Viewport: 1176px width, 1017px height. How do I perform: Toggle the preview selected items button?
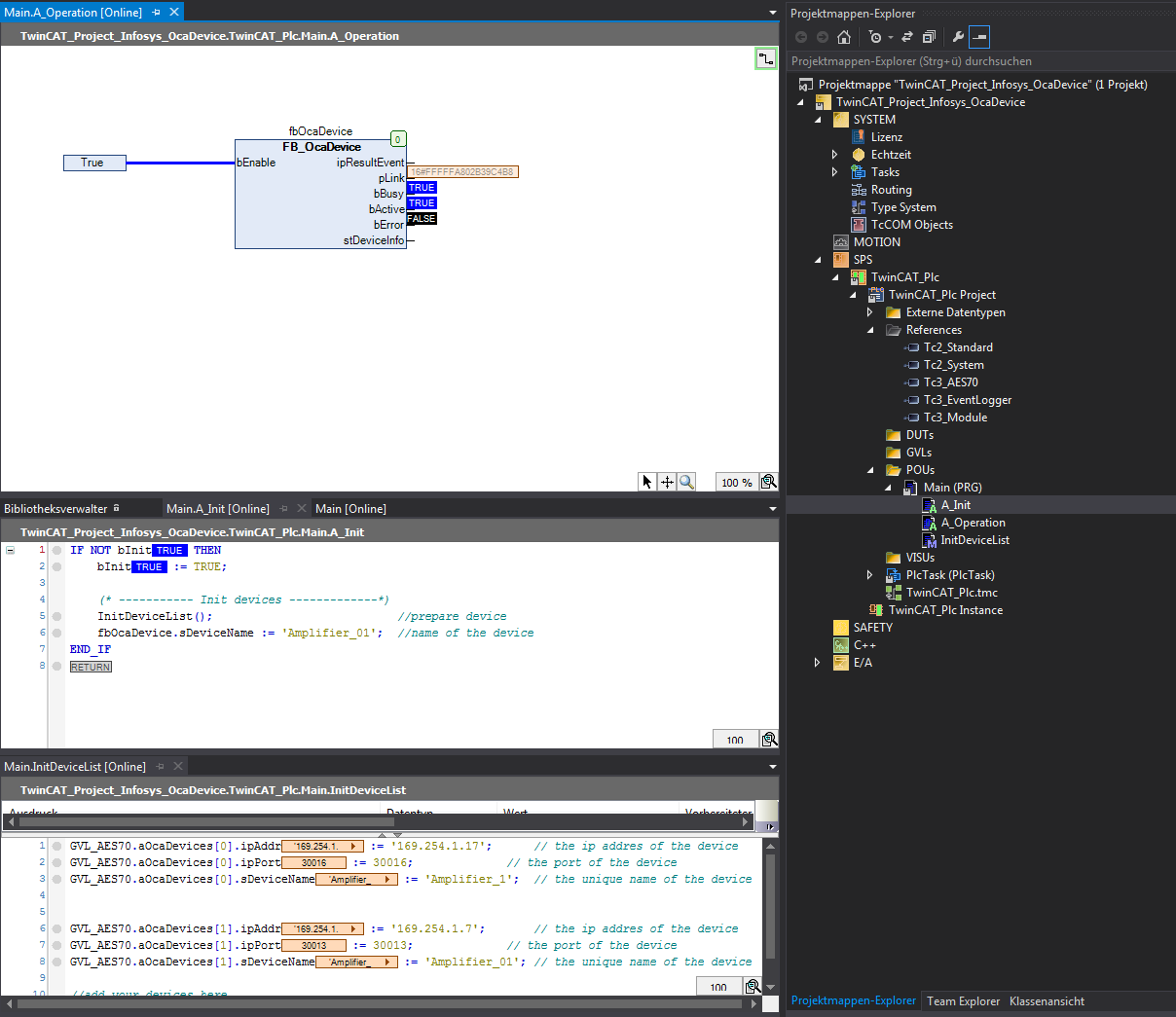click(x=979, y=37)
